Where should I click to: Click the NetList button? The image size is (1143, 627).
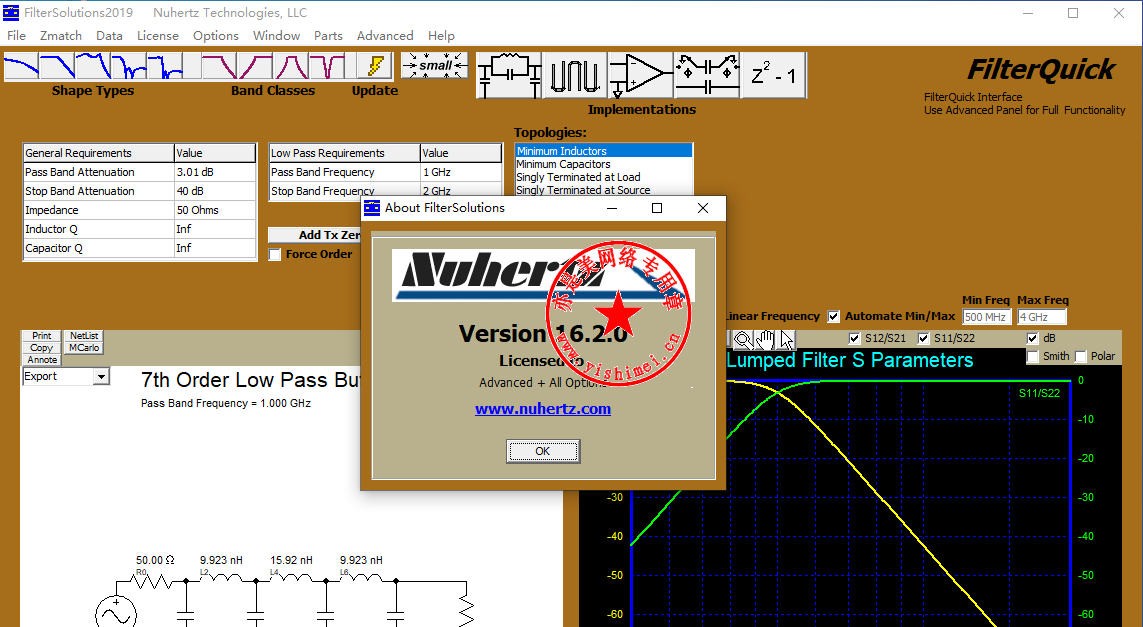pyautogui.click(x=84, y=336)
